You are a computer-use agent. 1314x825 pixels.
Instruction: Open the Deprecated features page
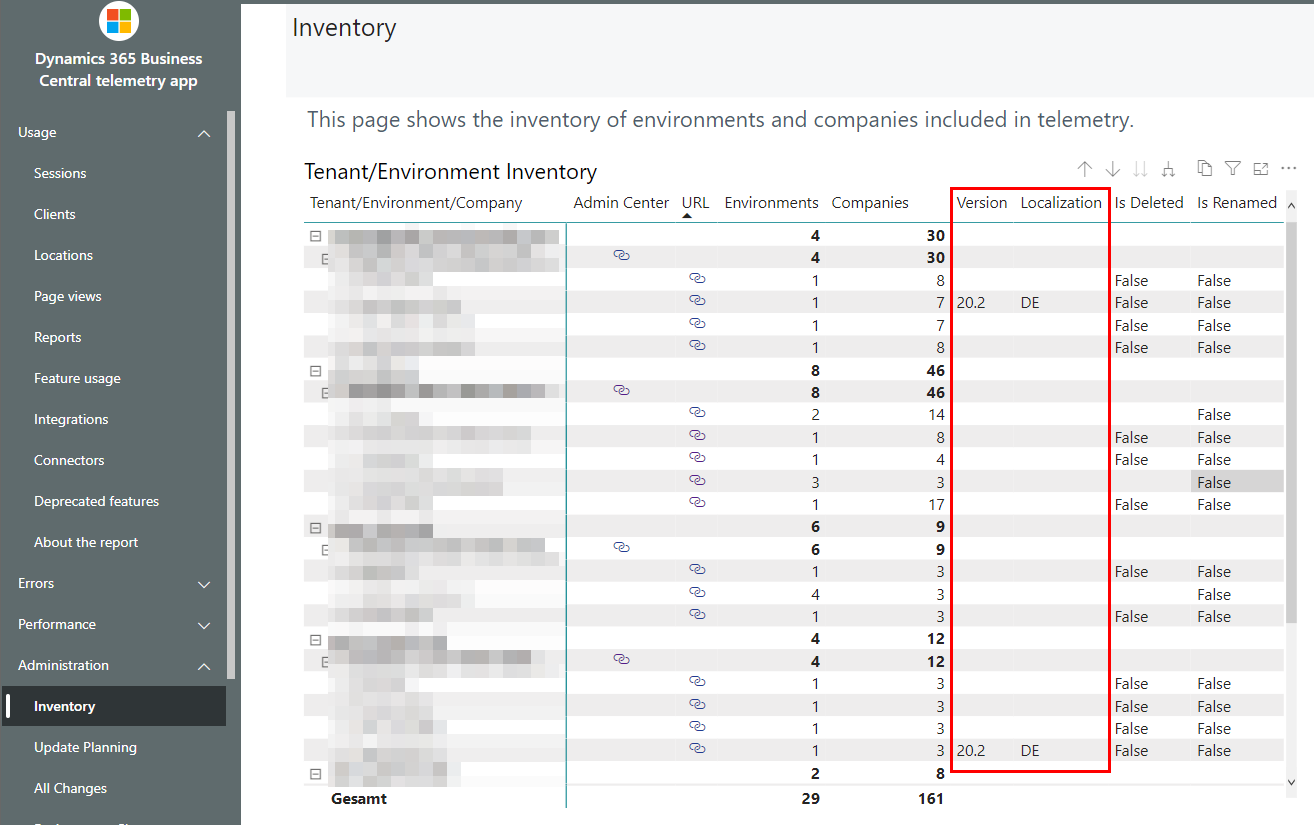point(97,500)
